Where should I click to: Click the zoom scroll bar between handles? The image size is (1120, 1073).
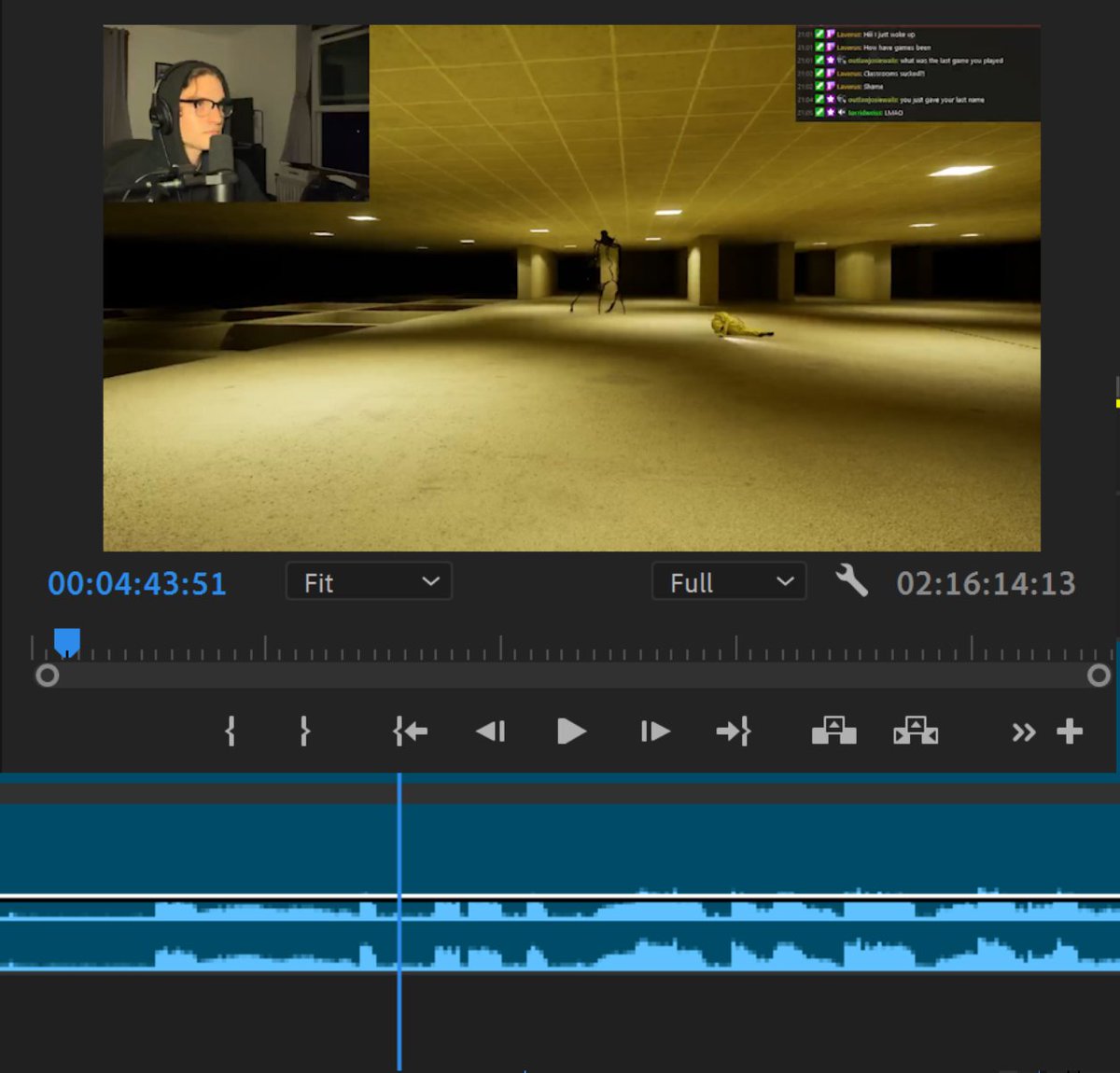tap(573, 676)
